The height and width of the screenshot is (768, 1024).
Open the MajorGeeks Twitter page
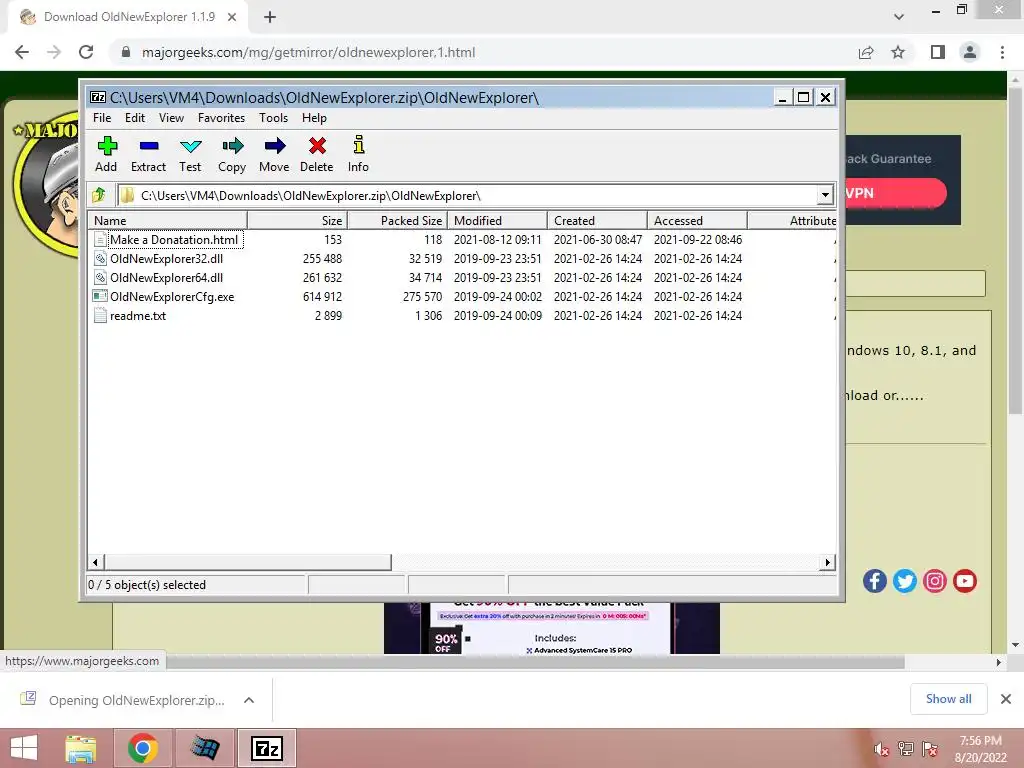pyautogui.click(x=904, y=581)
